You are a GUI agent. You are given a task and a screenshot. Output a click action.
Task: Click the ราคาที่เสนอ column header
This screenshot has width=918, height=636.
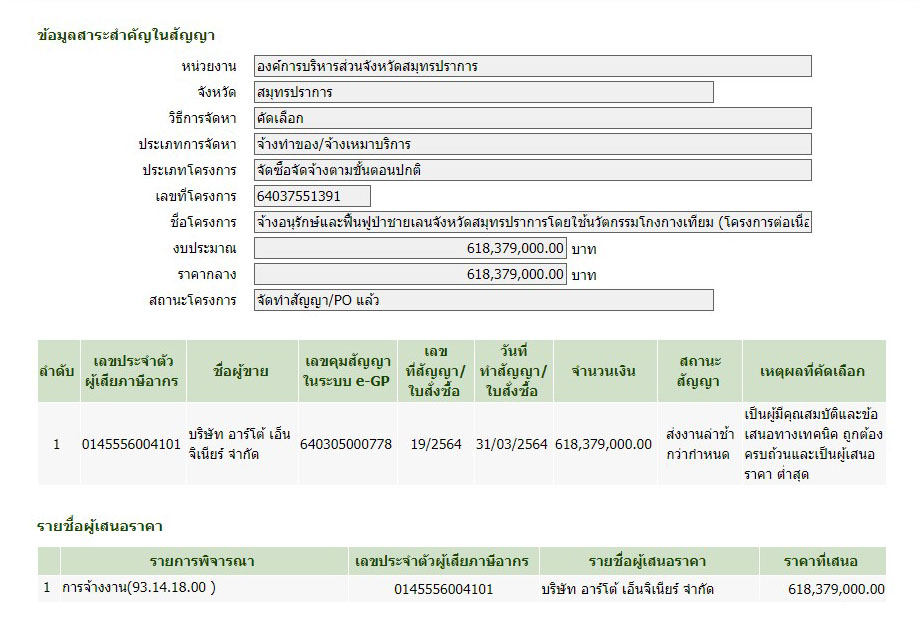click(821, 561)
